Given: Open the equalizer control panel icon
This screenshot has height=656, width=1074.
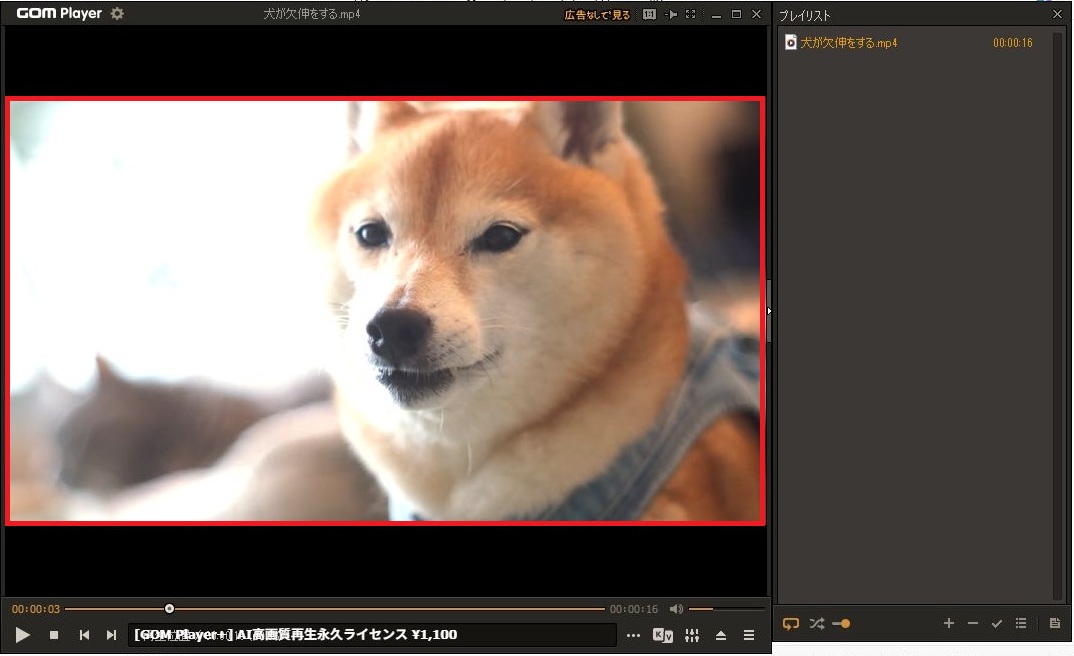Looking at the screenshot, I should pyautogui.click(x=692, y=635).
